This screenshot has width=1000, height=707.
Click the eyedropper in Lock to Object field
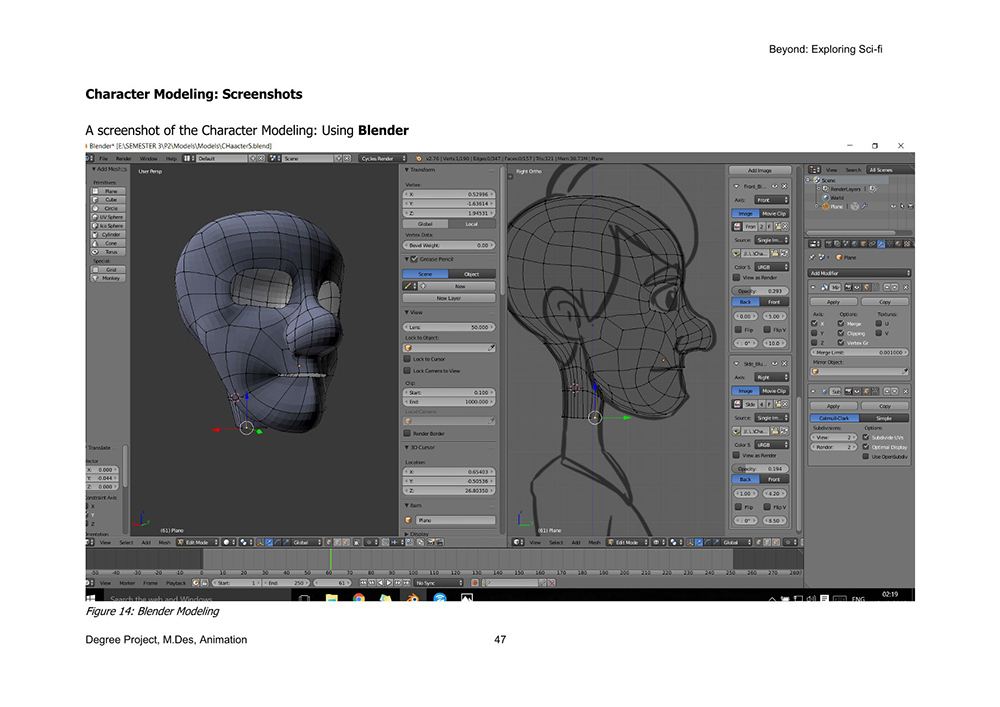tap(491, 348)
